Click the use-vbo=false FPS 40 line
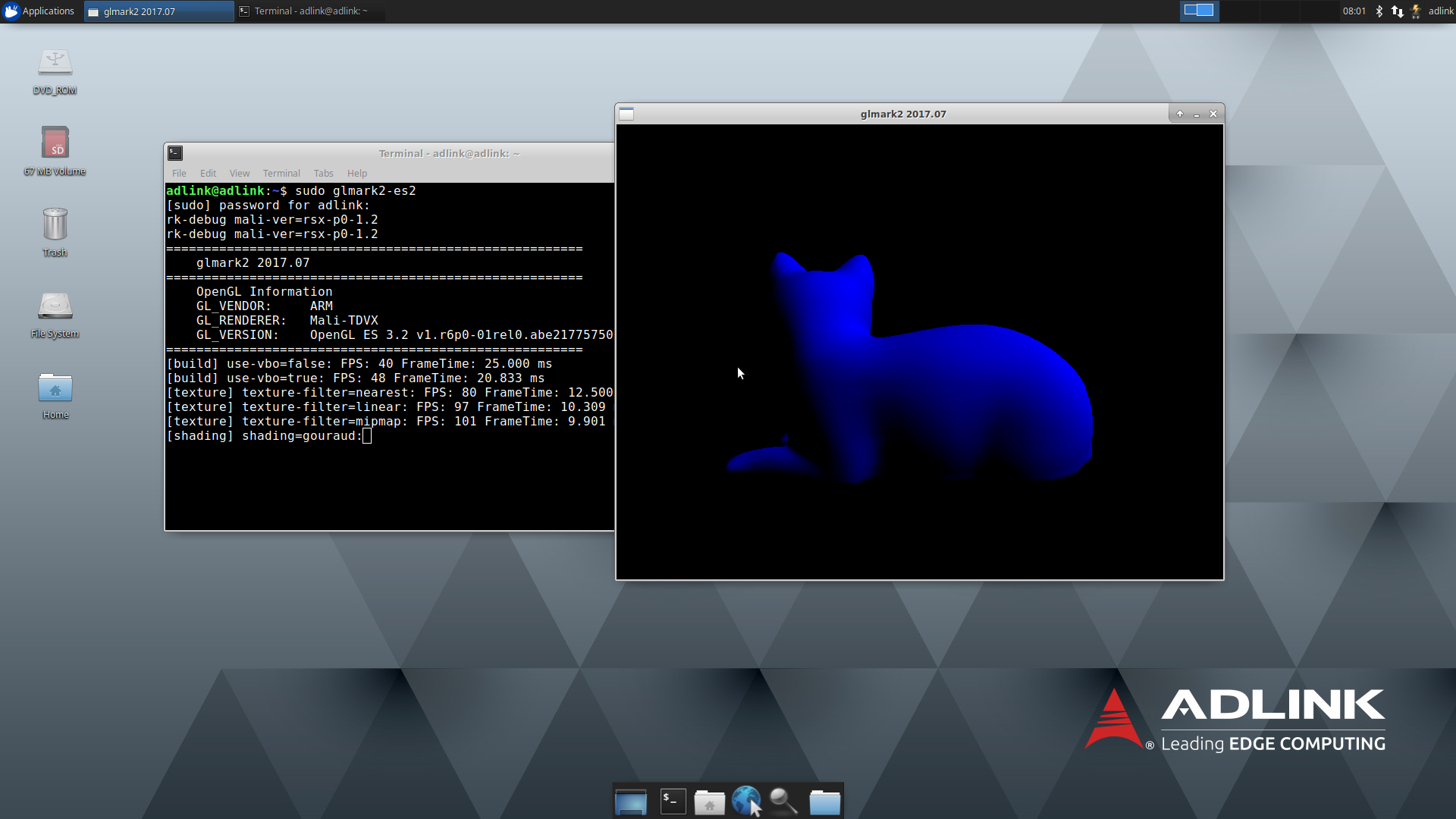 coord(359,364)
